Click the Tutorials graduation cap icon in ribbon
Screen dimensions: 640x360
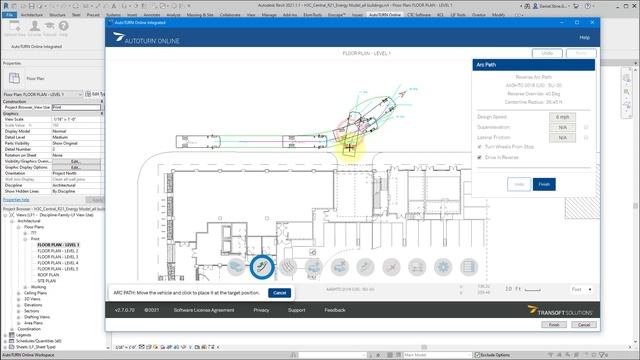coord(49,26)
